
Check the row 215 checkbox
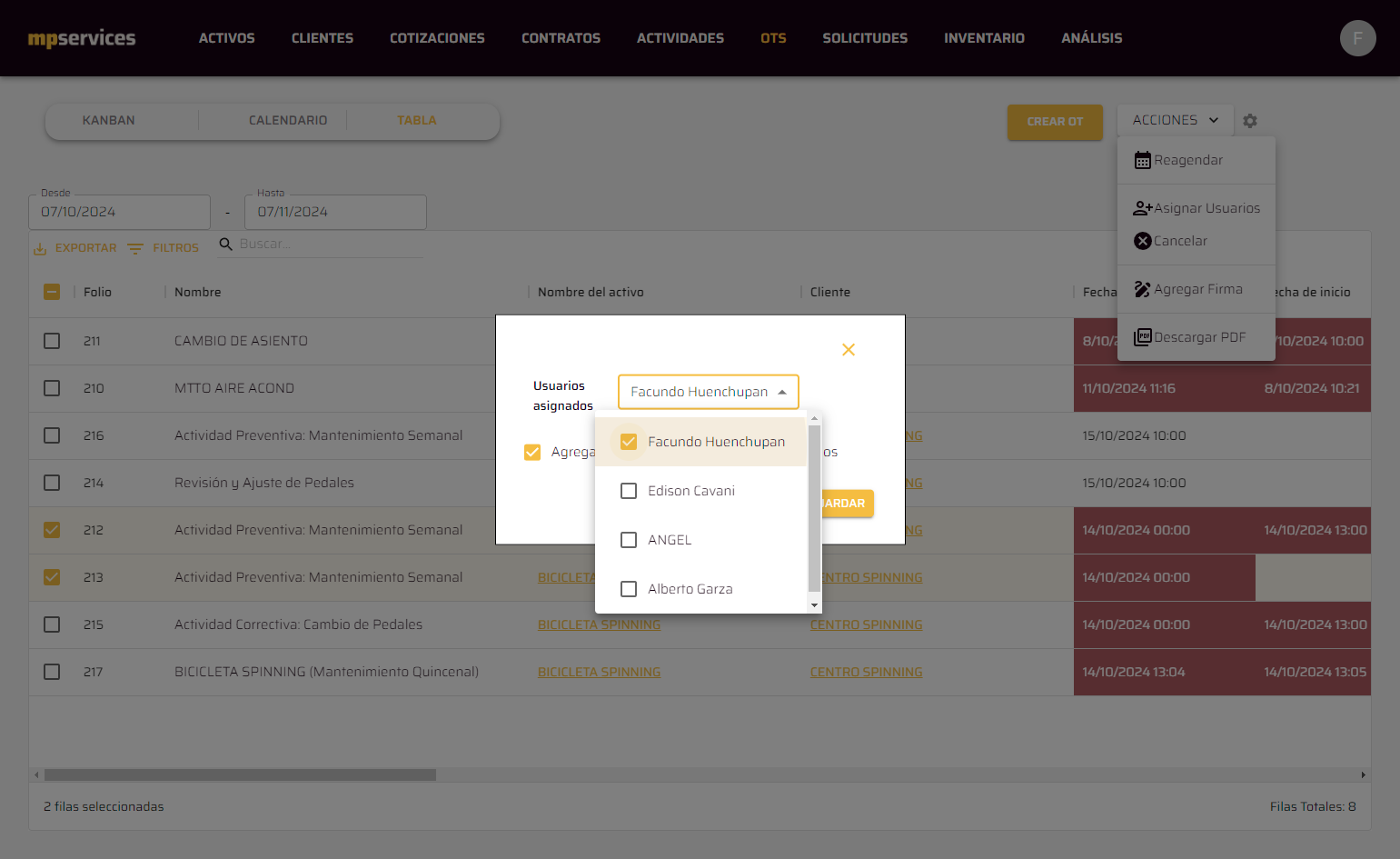click(52, 624)
